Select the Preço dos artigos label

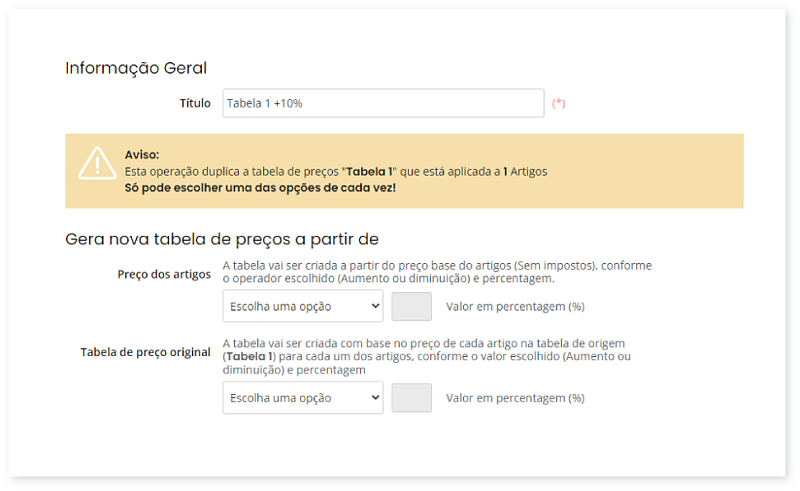[x=164, y=274]
